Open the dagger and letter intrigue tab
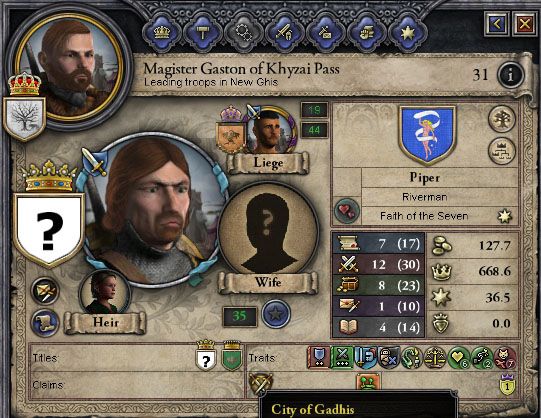 point(325,32)
